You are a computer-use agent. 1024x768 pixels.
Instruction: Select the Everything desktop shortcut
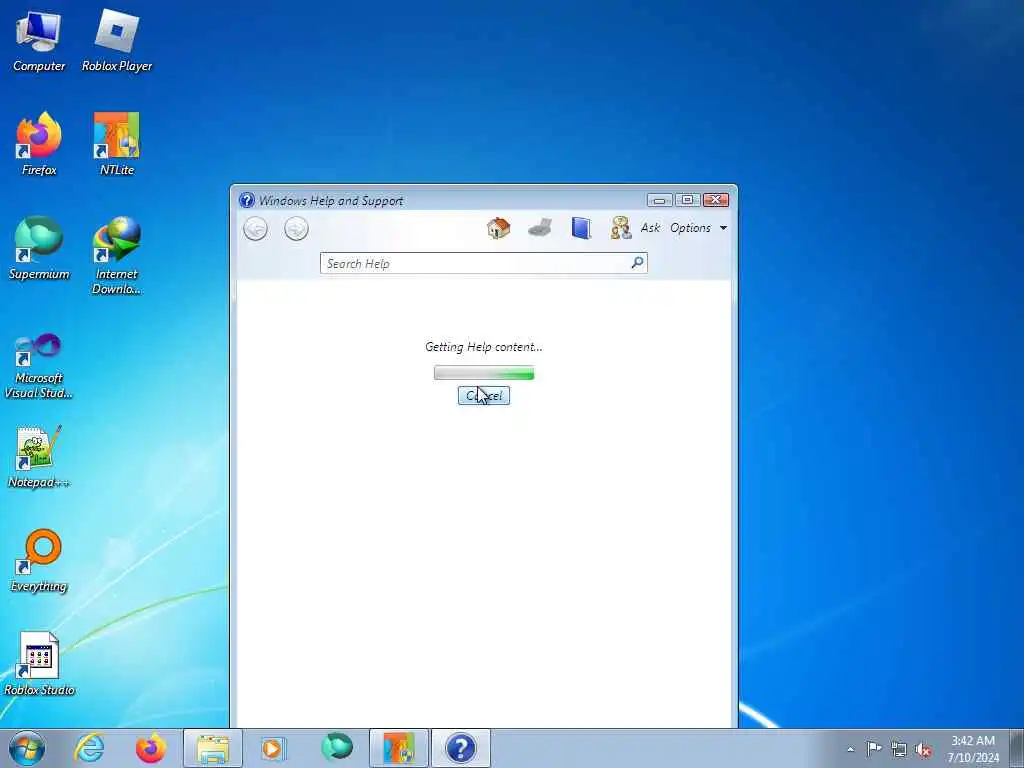pyautogui.click(x=39, y=561)
